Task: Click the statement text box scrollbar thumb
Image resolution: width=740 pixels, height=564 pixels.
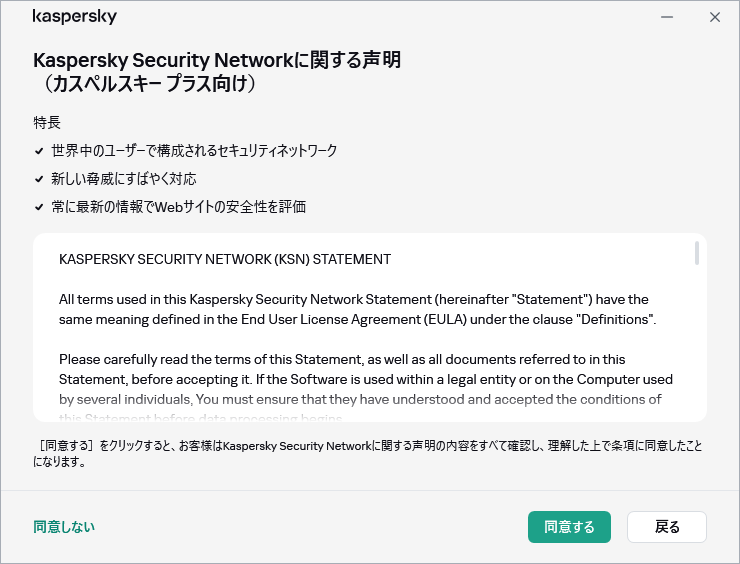Action: coord(696,253)
